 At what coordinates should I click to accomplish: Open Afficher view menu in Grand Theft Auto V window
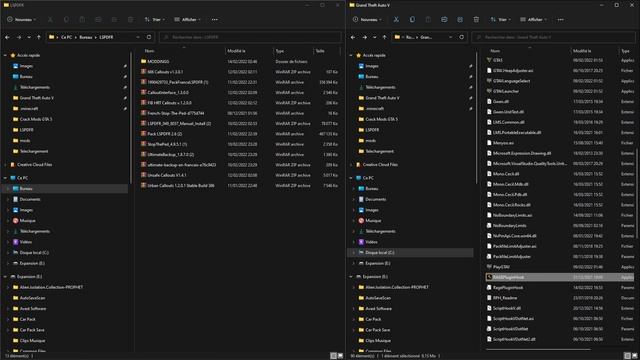pos(533,20)
